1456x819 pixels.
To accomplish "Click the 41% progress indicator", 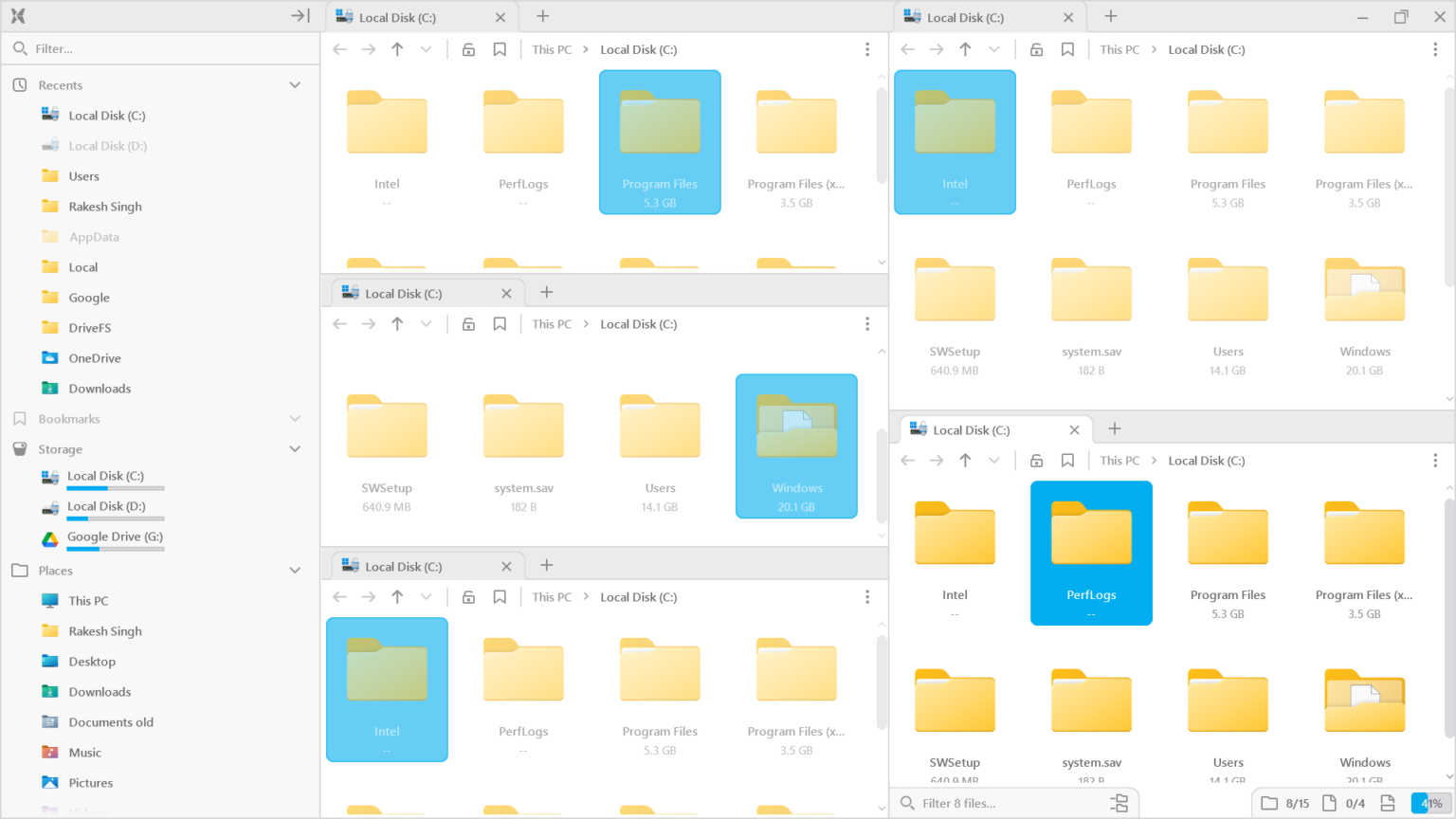I will [1429, 803].
